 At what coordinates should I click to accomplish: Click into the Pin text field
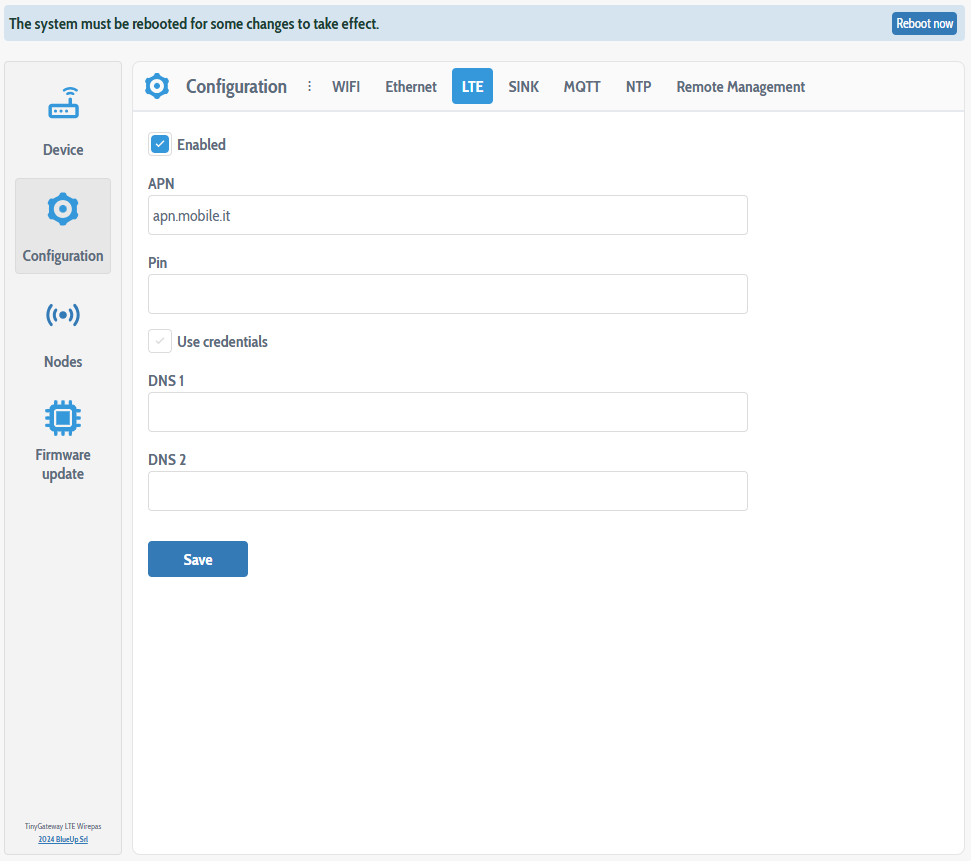[447, 294]
